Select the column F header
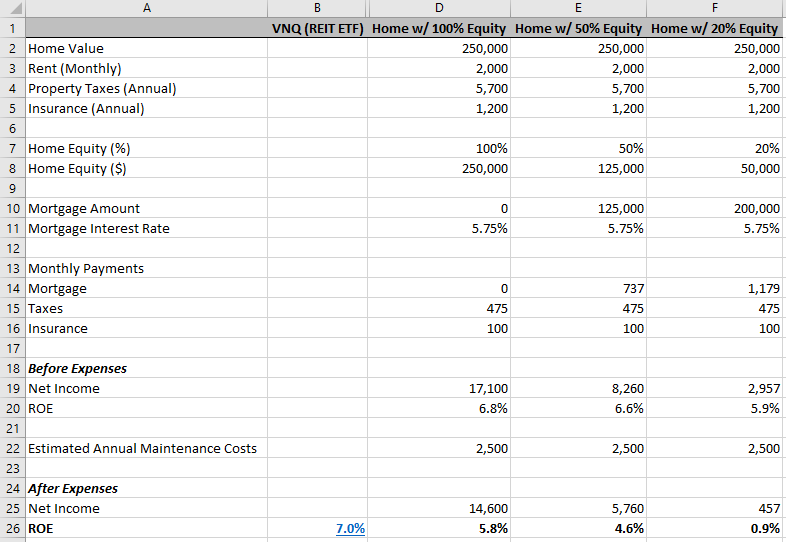The width and height of the screenshot is (786, 542). (x=714, y=8)
